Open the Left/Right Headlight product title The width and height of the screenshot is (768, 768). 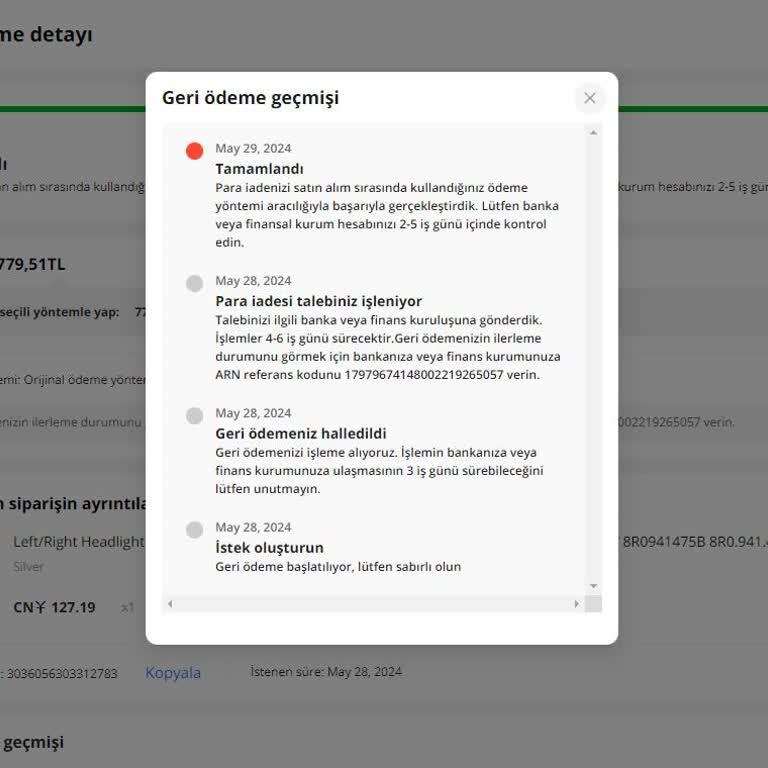78,542
